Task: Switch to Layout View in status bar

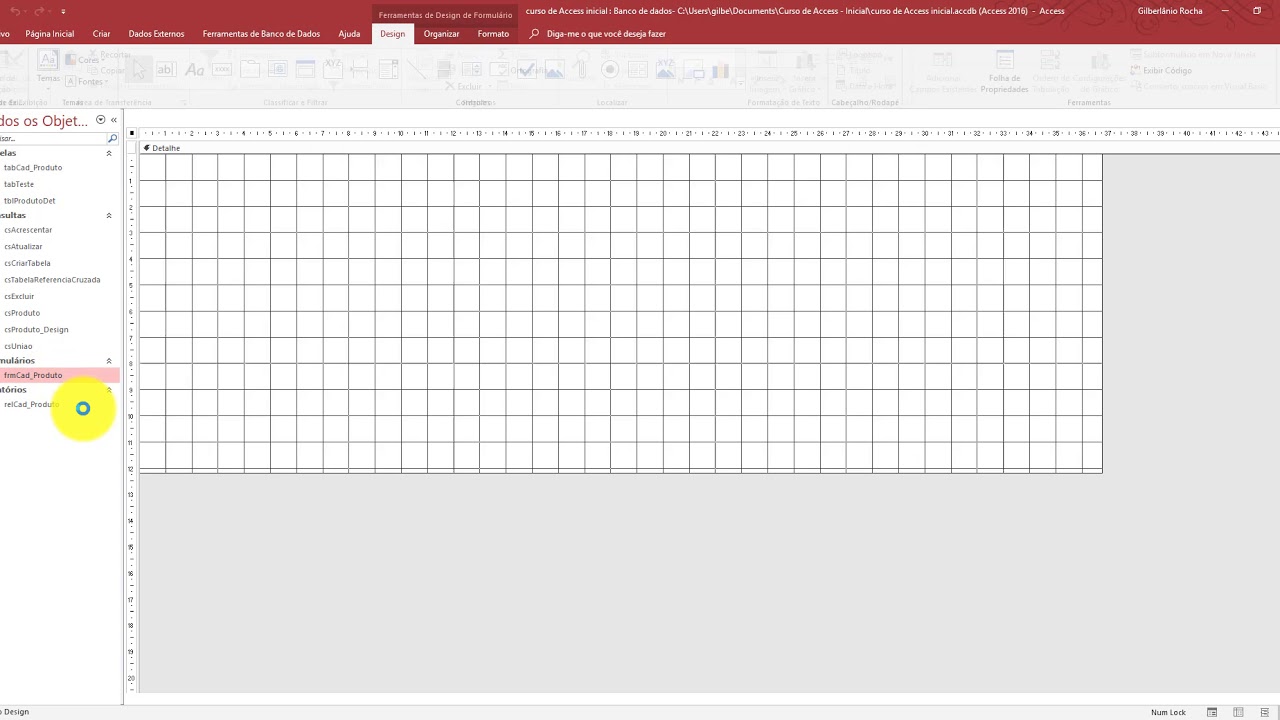Action: point(1238,712)
